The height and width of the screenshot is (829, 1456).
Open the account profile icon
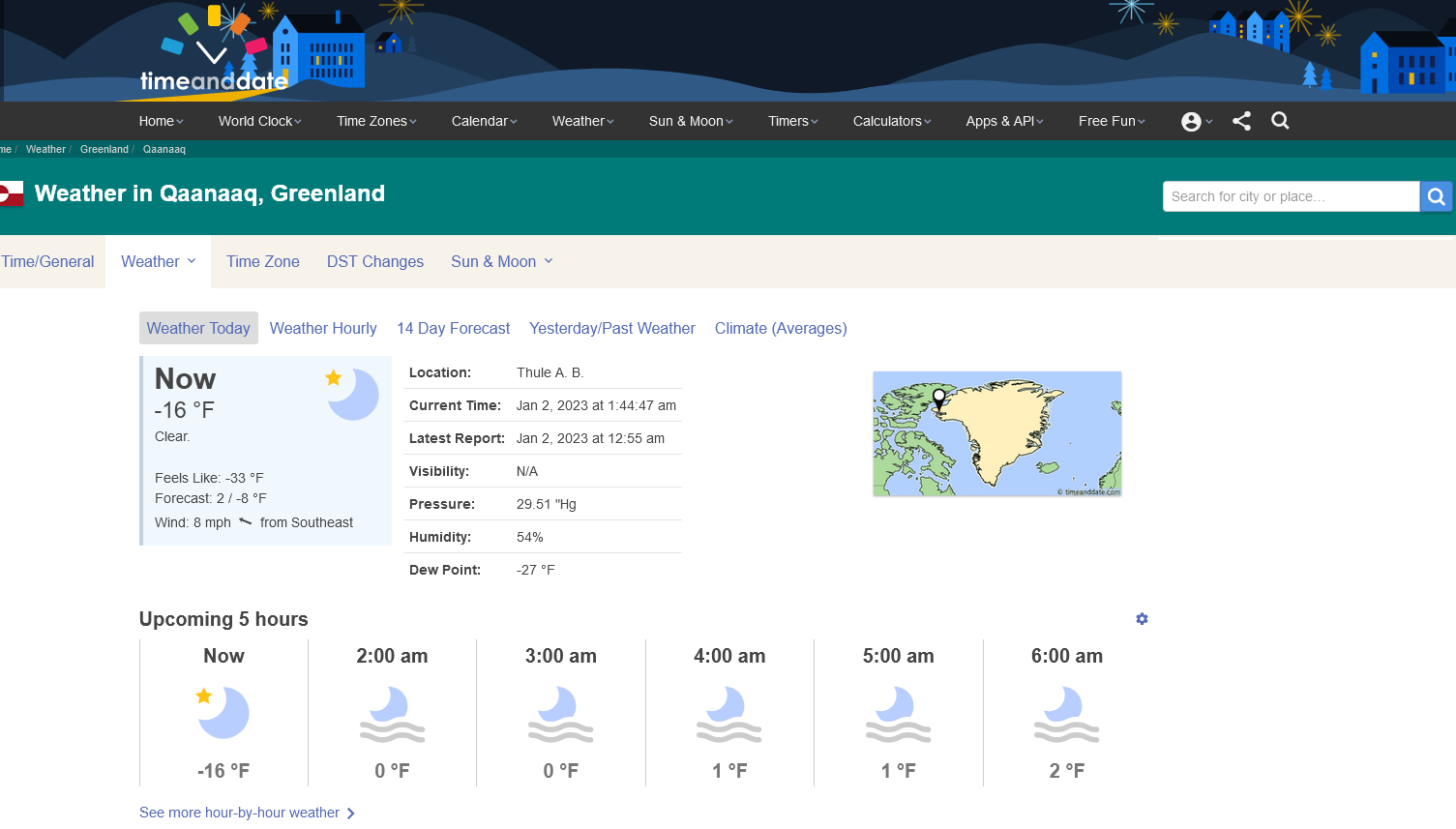tap(1191, 121)
